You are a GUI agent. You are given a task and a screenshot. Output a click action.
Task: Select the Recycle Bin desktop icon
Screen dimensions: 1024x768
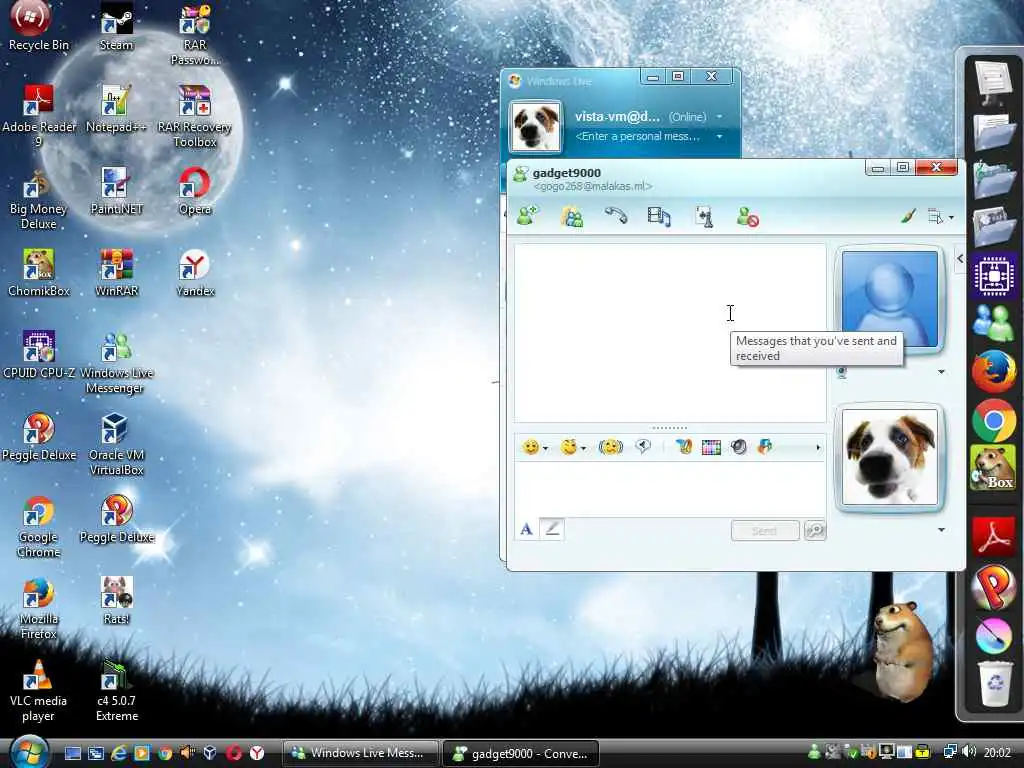[39, 27]
